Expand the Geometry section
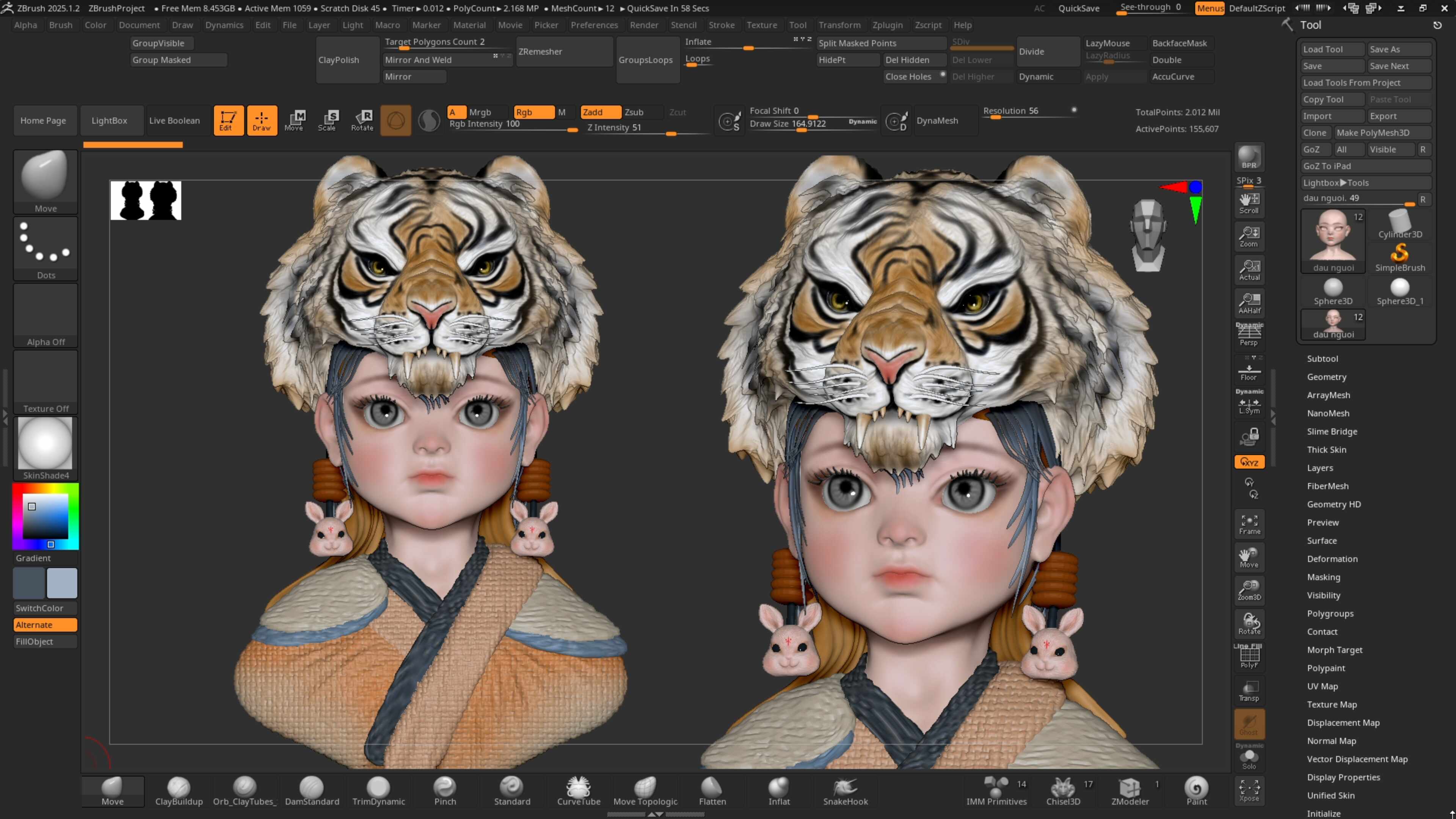1456x819 pixels. [x=1326, y=377]
